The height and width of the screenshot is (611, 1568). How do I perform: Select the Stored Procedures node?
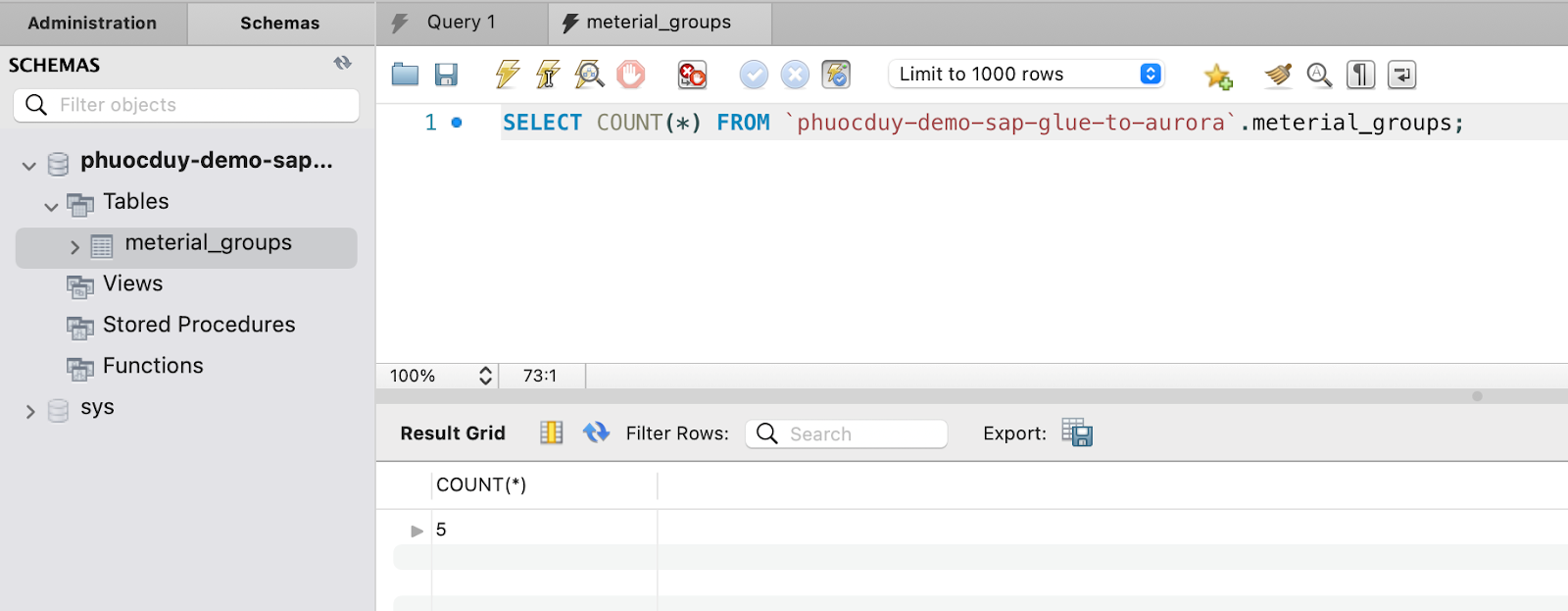(x=199, y=325)
